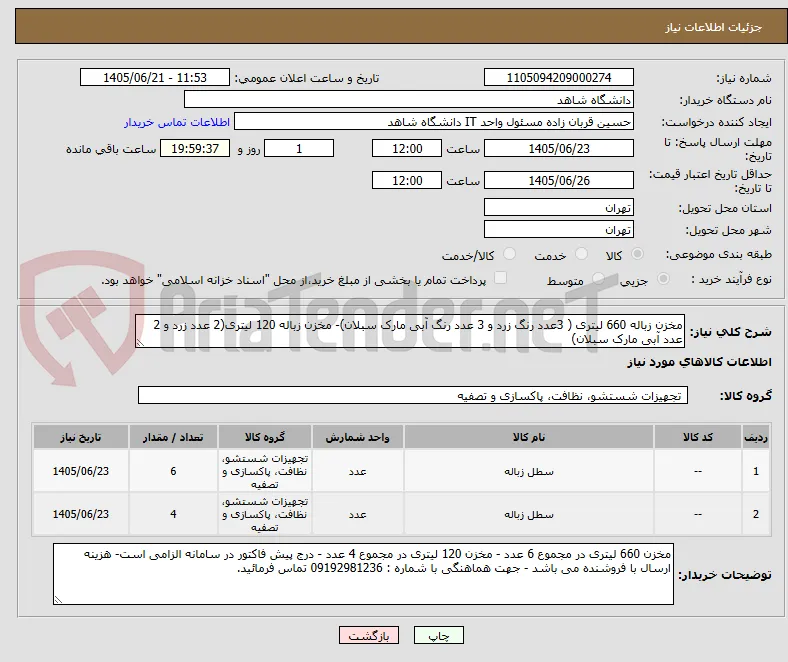Click the remaining days field showing 1
788x662 pixels.
pyautogui.click(x=299, y=148)
